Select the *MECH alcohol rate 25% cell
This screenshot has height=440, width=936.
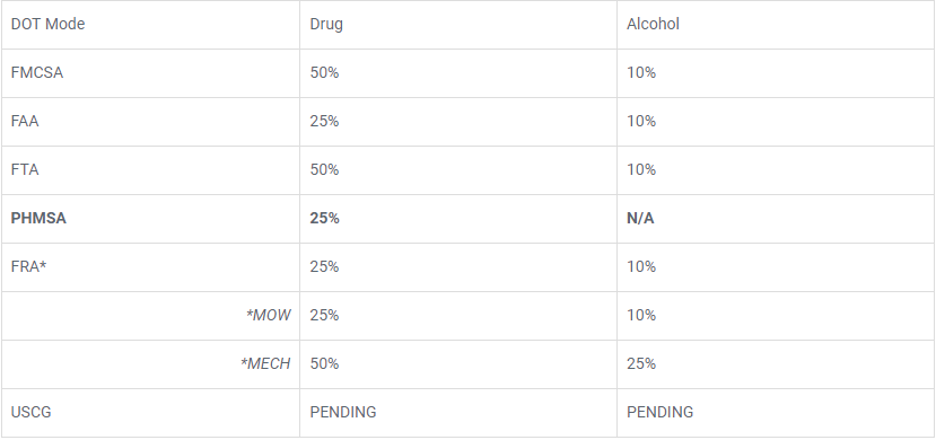coord(641,364)
